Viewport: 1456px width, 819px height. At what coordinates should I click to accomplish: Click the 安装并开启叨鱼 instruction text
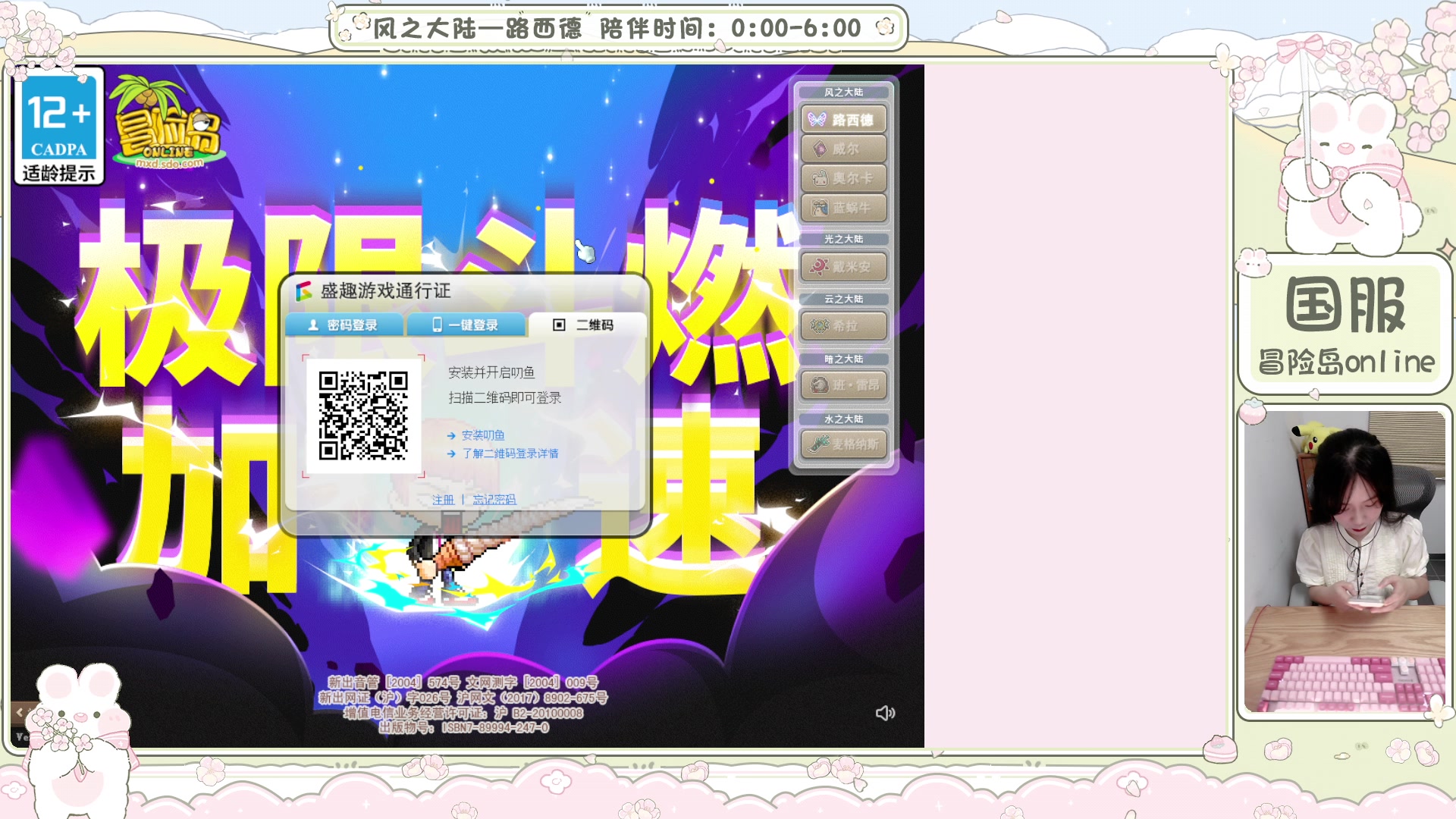pyautogui.click(x=491, y=372)
